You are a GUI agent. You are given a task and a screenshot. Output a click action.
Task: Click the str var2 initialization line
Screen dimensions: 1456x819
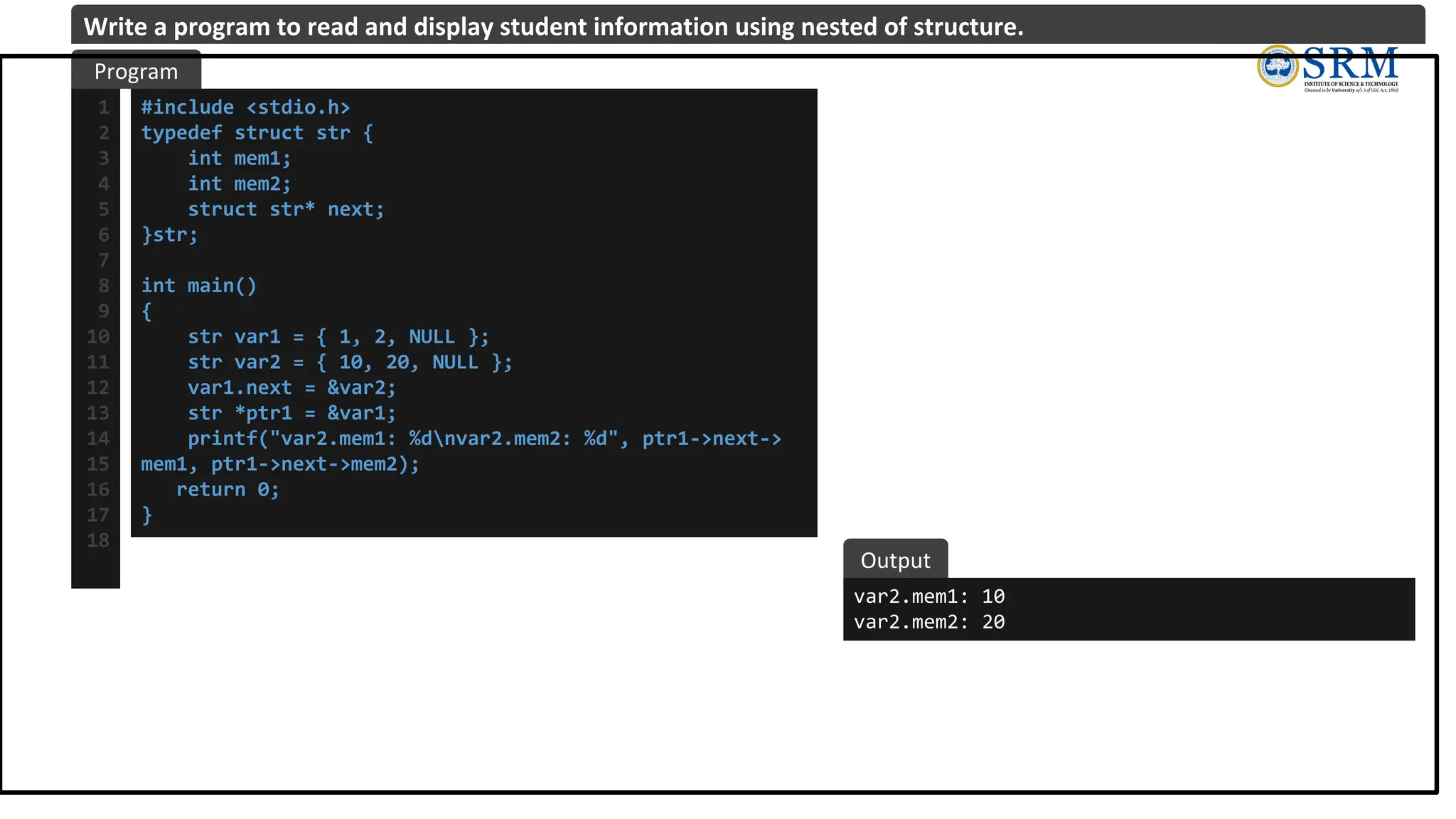[x=350, y=363]
